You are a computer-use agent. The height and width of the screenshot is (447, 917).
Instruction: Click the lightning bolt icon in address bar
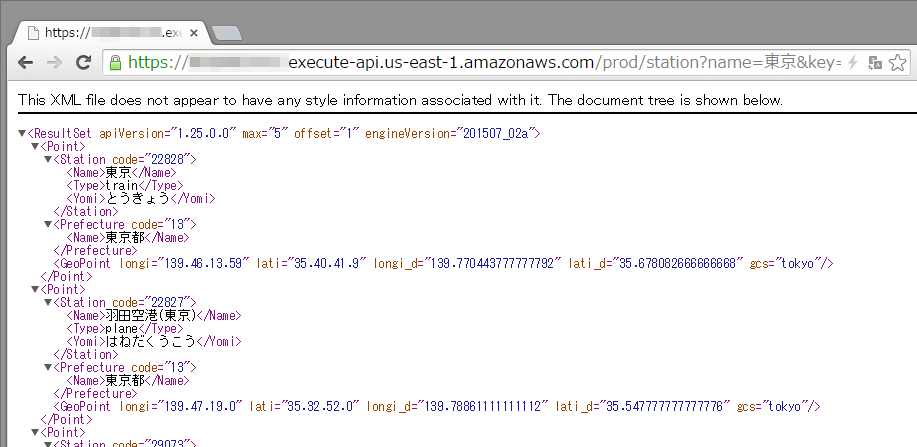853,63
